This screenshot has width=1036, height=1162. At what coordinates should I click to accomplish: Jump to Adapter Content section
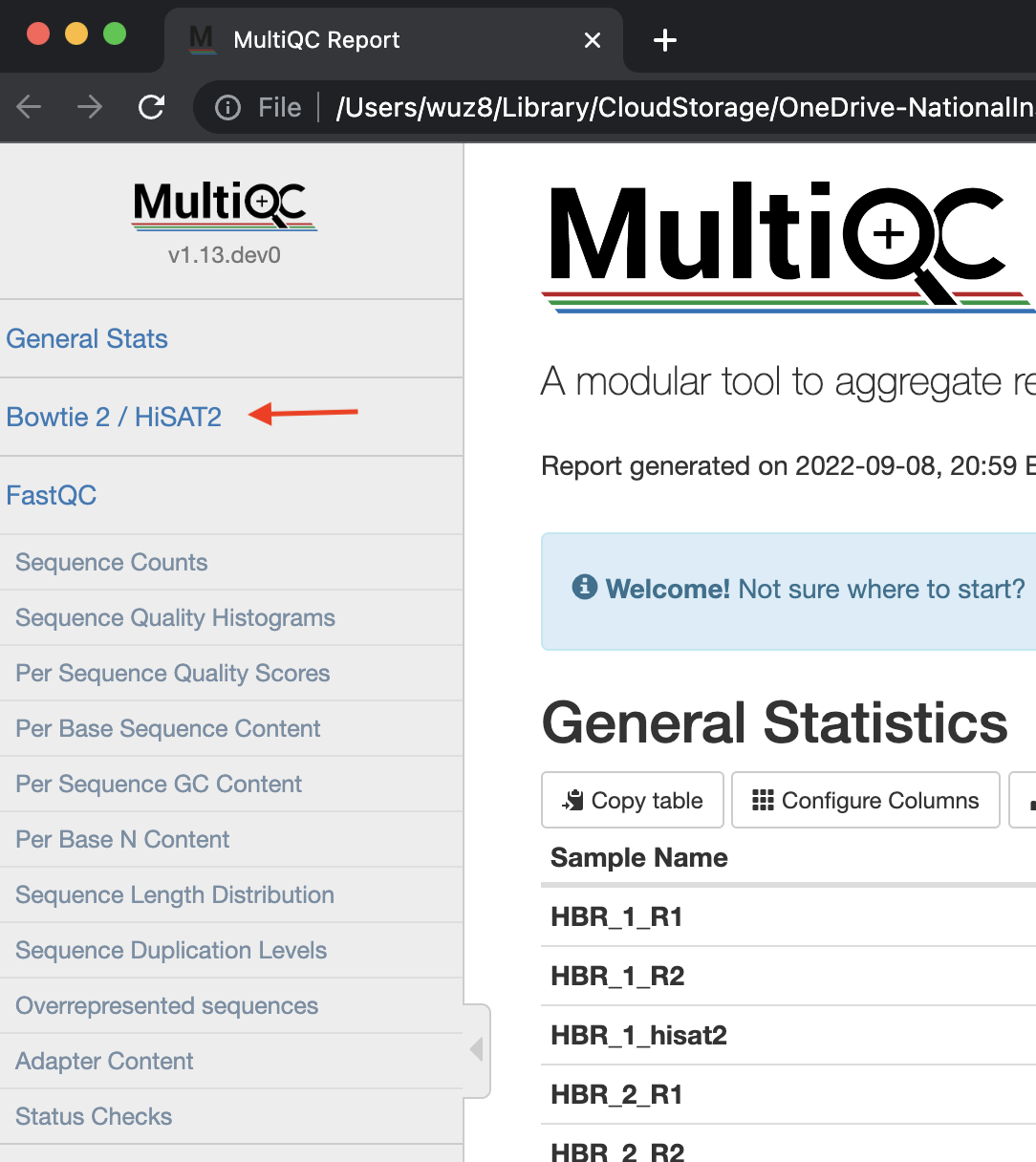[x=104, y=1062]
